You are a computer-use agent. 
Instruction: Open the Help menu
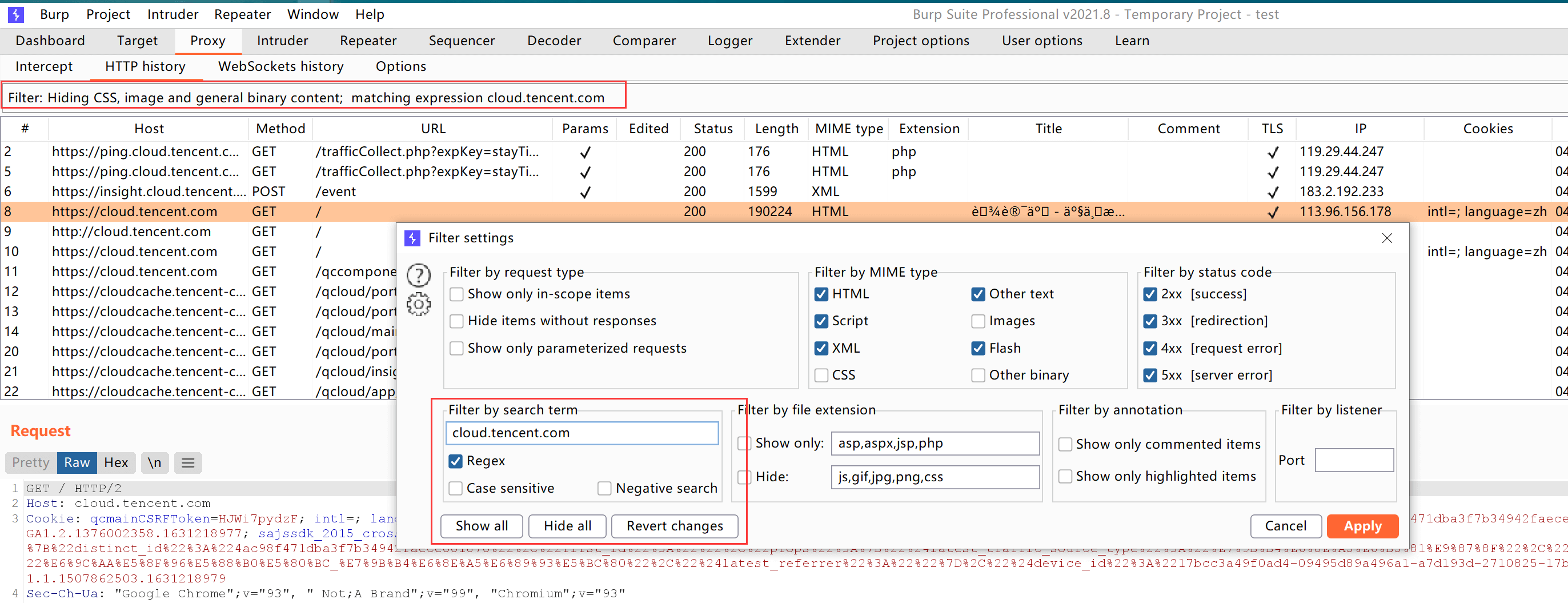coord(370,14)
